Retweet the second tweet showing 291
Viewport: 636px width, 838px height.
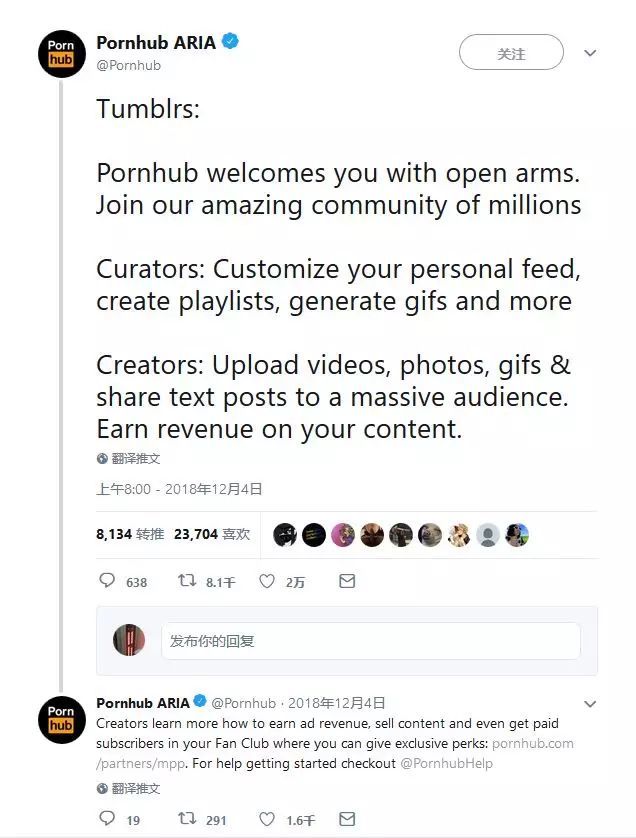coord(187,818)
